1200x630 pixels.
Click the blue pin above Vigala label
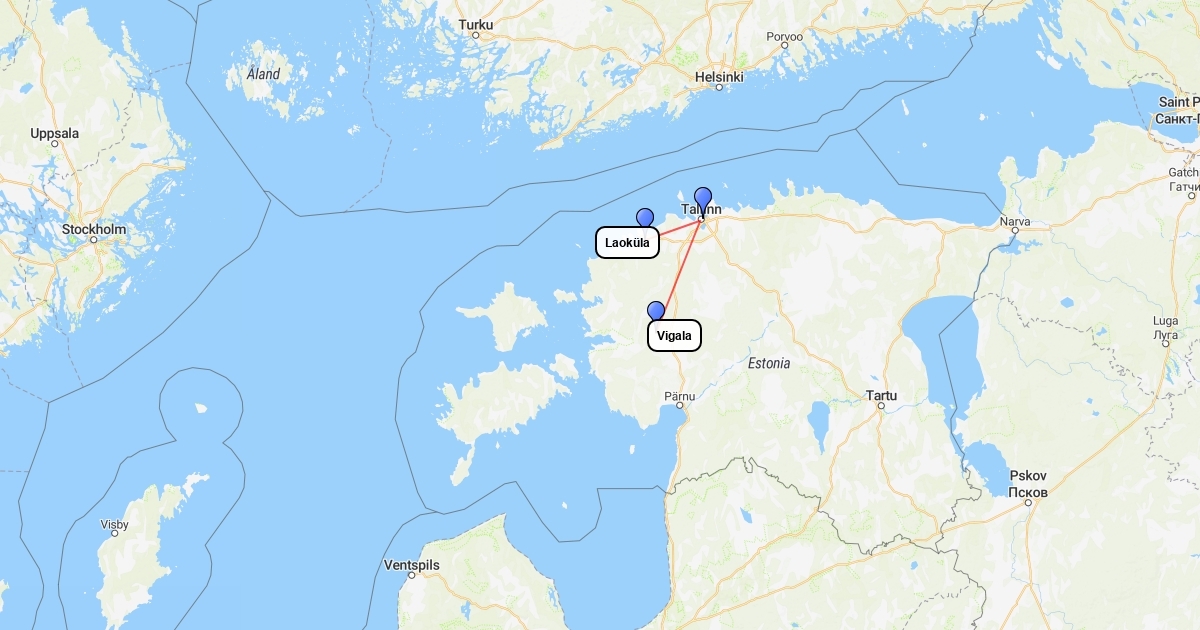[656, 311]
